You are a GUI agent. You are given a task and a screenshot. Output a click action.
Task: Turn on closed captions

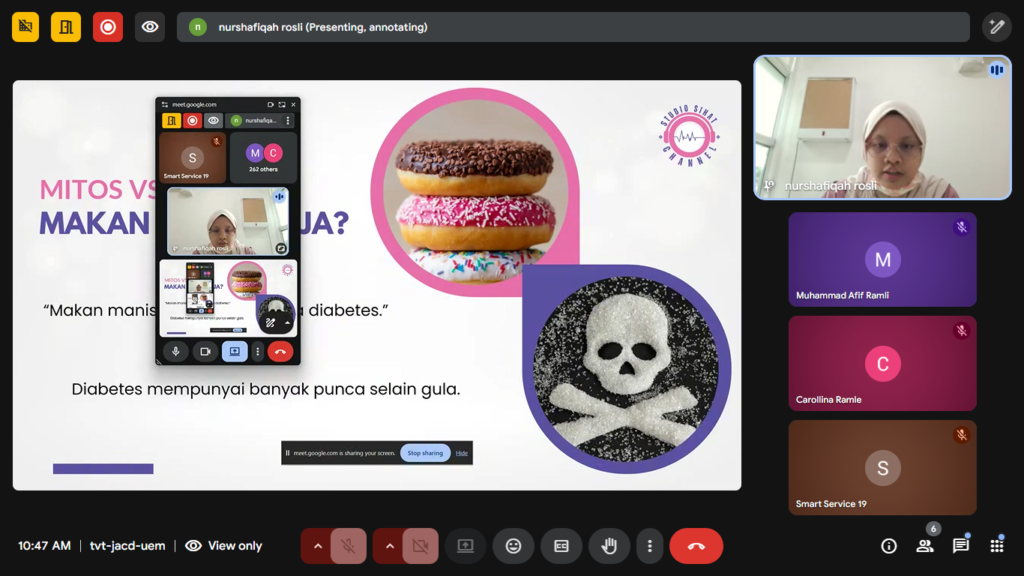click(x=561, y=546)
